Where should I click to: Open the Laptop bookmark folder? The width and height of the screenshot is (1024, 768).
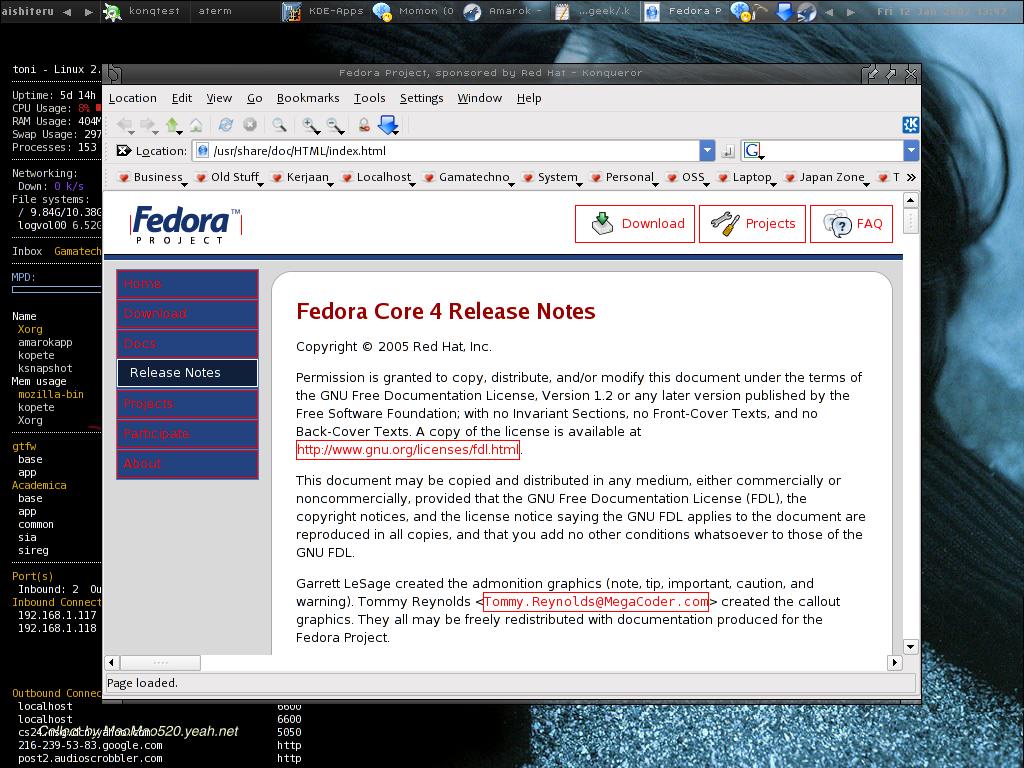pyautogui.click(x=746, y=177)
